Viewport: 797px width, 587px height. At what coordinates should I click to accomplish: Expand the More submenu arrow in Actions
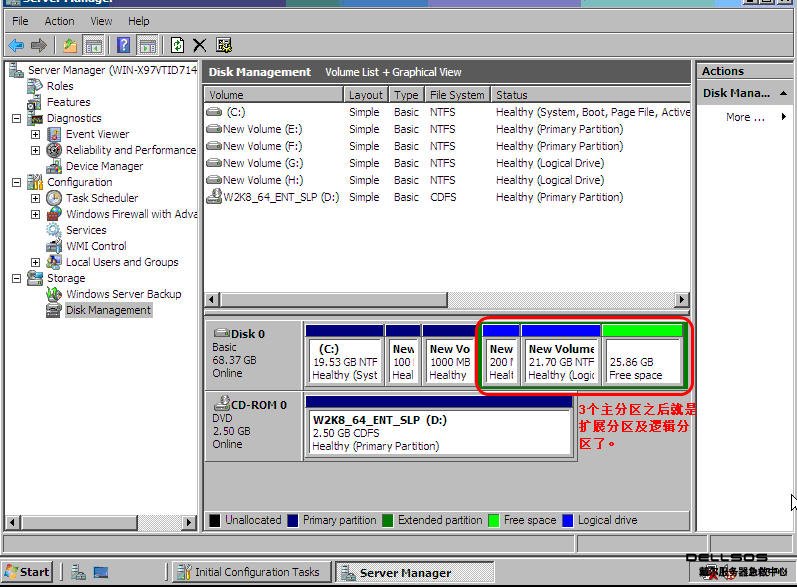[x=783, y=117]
